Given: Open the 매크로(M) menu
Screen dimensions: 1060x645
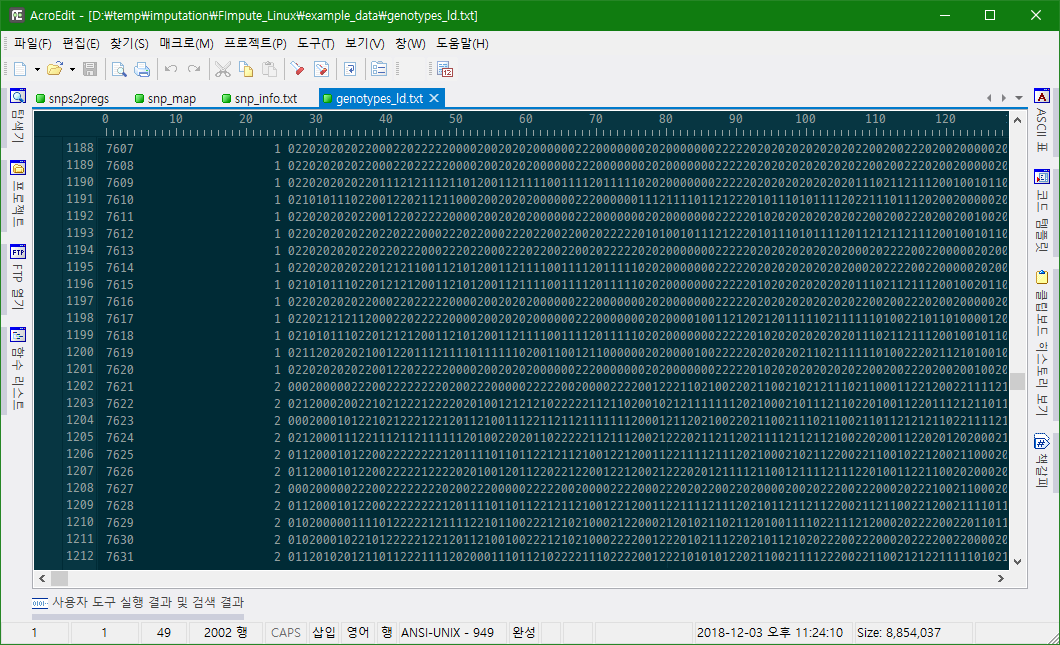Looking at the screenshot, I should [187, 43].
